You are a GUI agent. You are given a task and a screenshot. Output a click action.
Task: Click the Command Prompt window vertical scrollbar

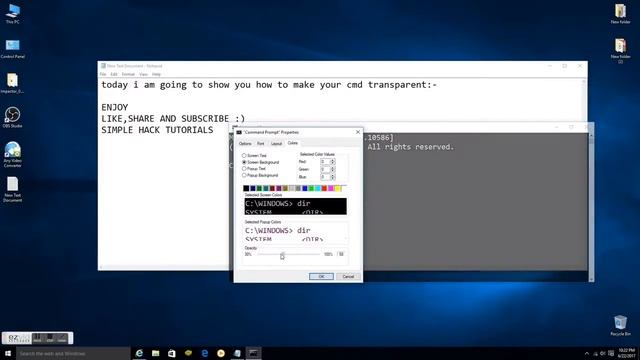pos(591,207)
